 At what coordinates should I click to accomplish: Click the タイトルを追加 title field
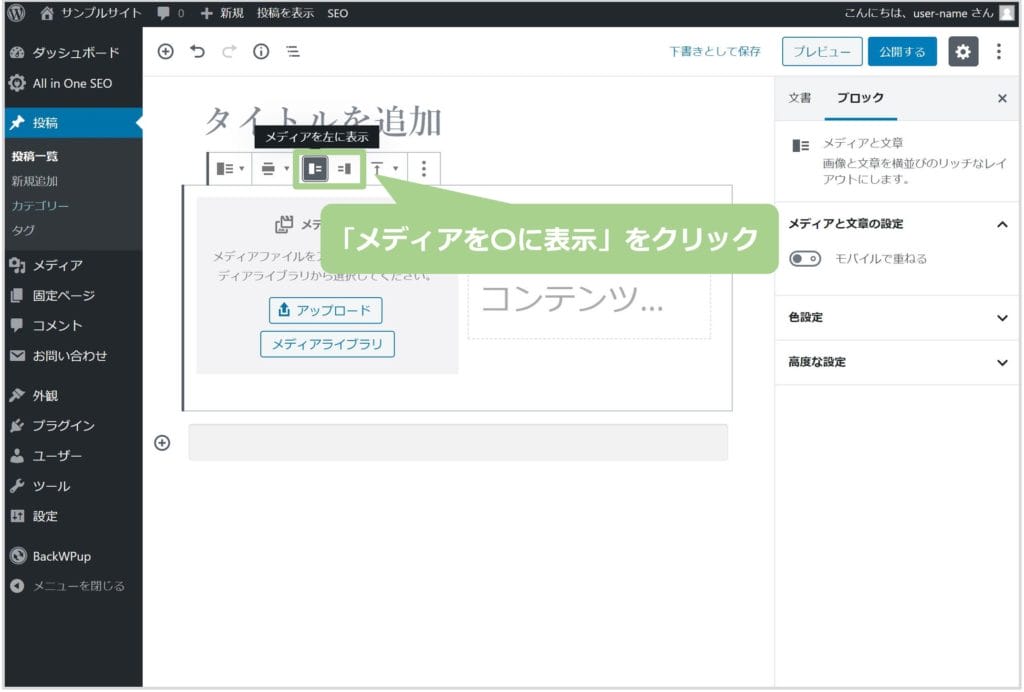(324, 121)
